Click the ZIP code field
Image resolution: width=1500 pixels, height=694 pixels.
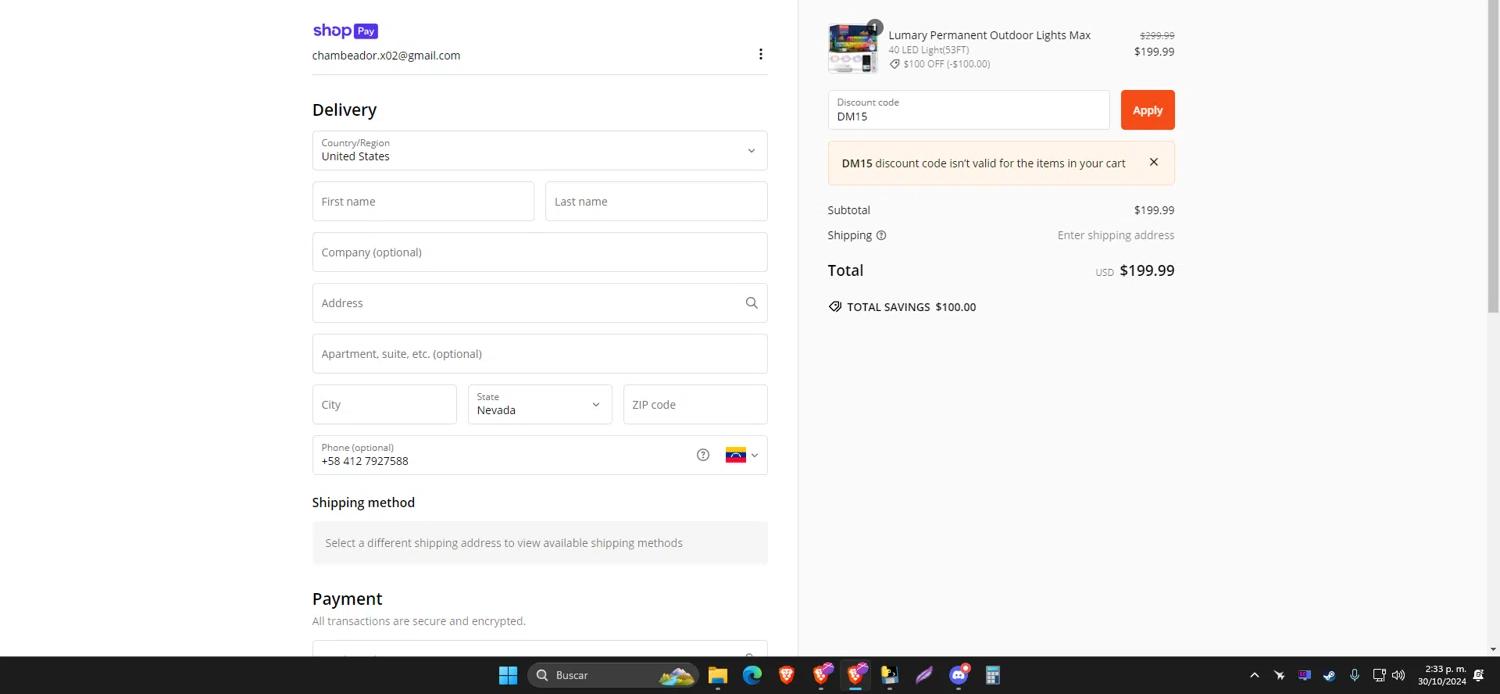[695, 405]
